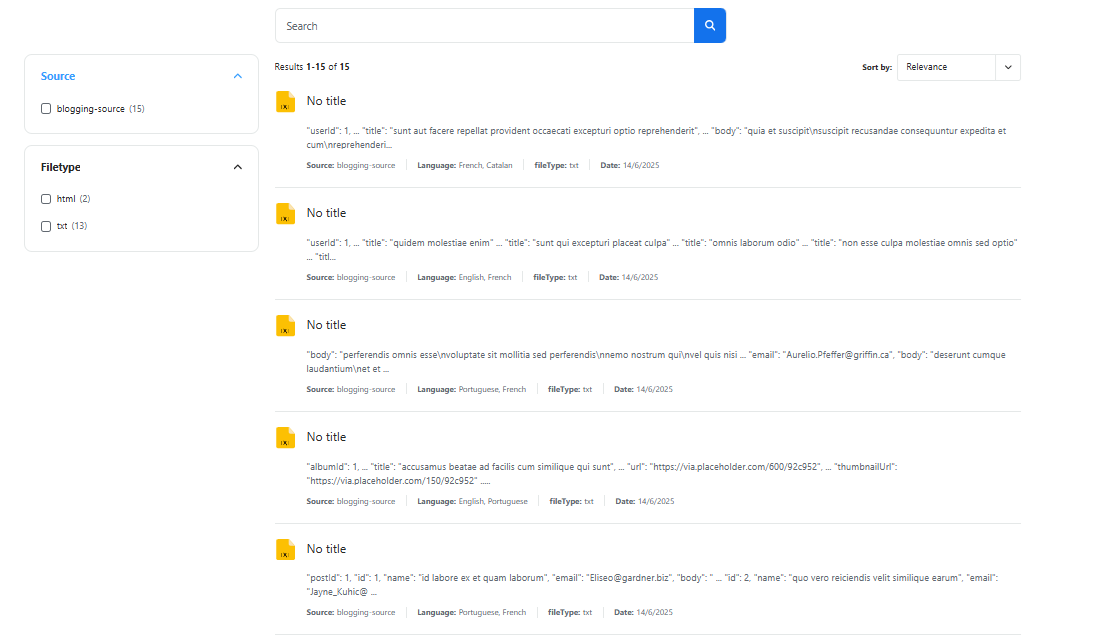This screenshot has height=635, width=1116.
Task: Open 'No title' above the 'perferendis omnis esse' snippet
Action: point(326,325)
